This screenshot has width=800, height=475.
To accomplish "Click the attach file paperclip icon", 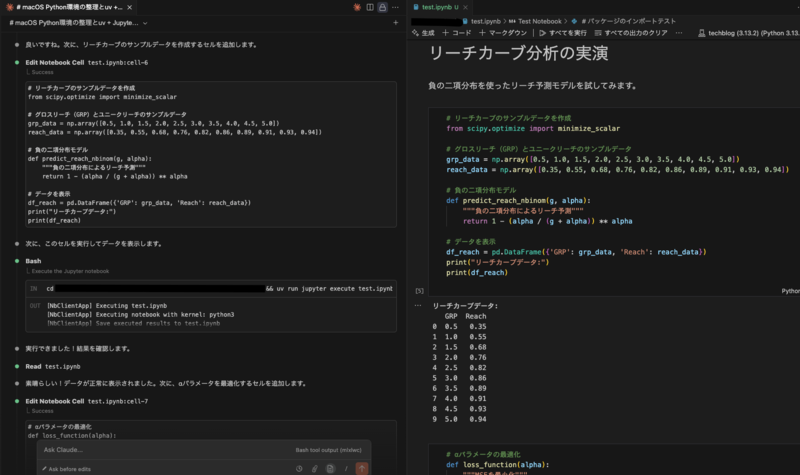I will click(x=315, y=469).
